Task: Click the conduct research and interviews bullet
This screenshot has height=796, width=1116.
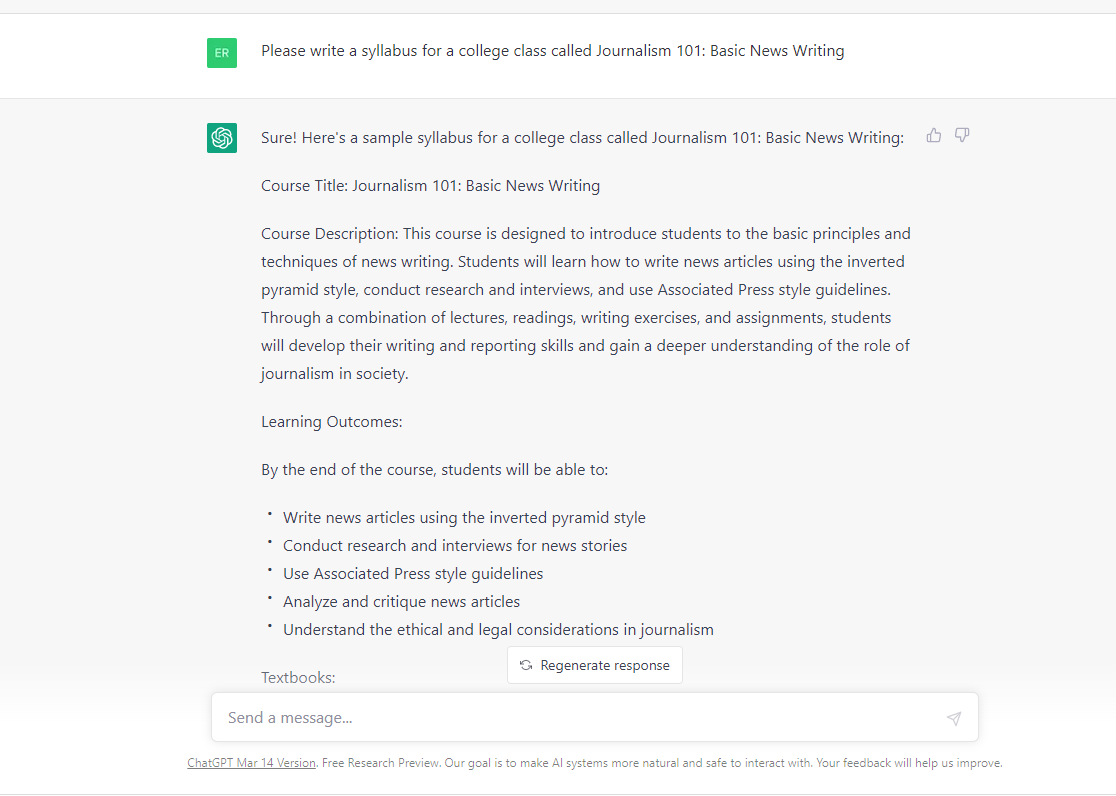Action: pos(455,545)
